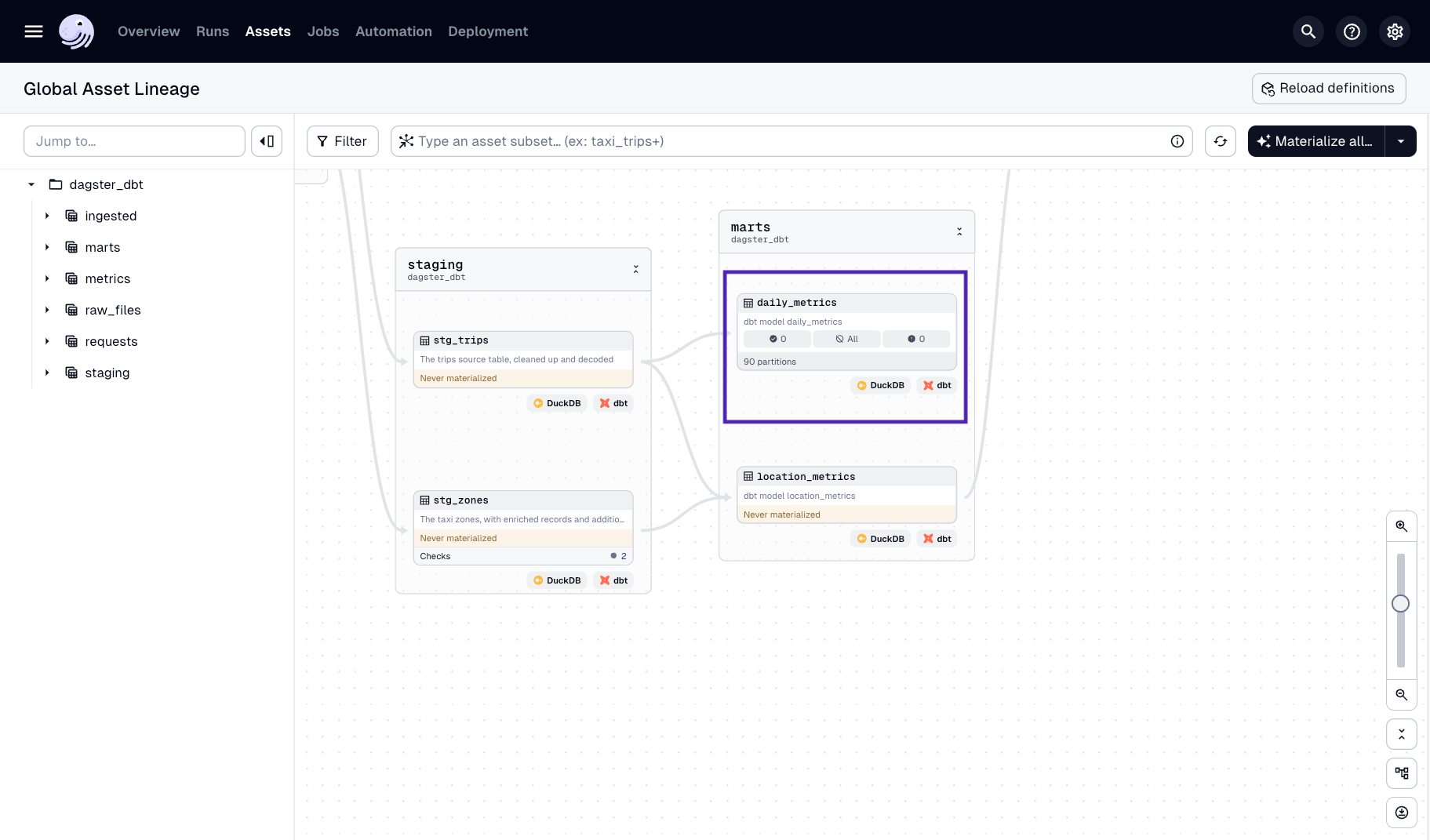Expand the raw_files tree item
This screenshot has height=840, width=1430.
coord(46,310)
